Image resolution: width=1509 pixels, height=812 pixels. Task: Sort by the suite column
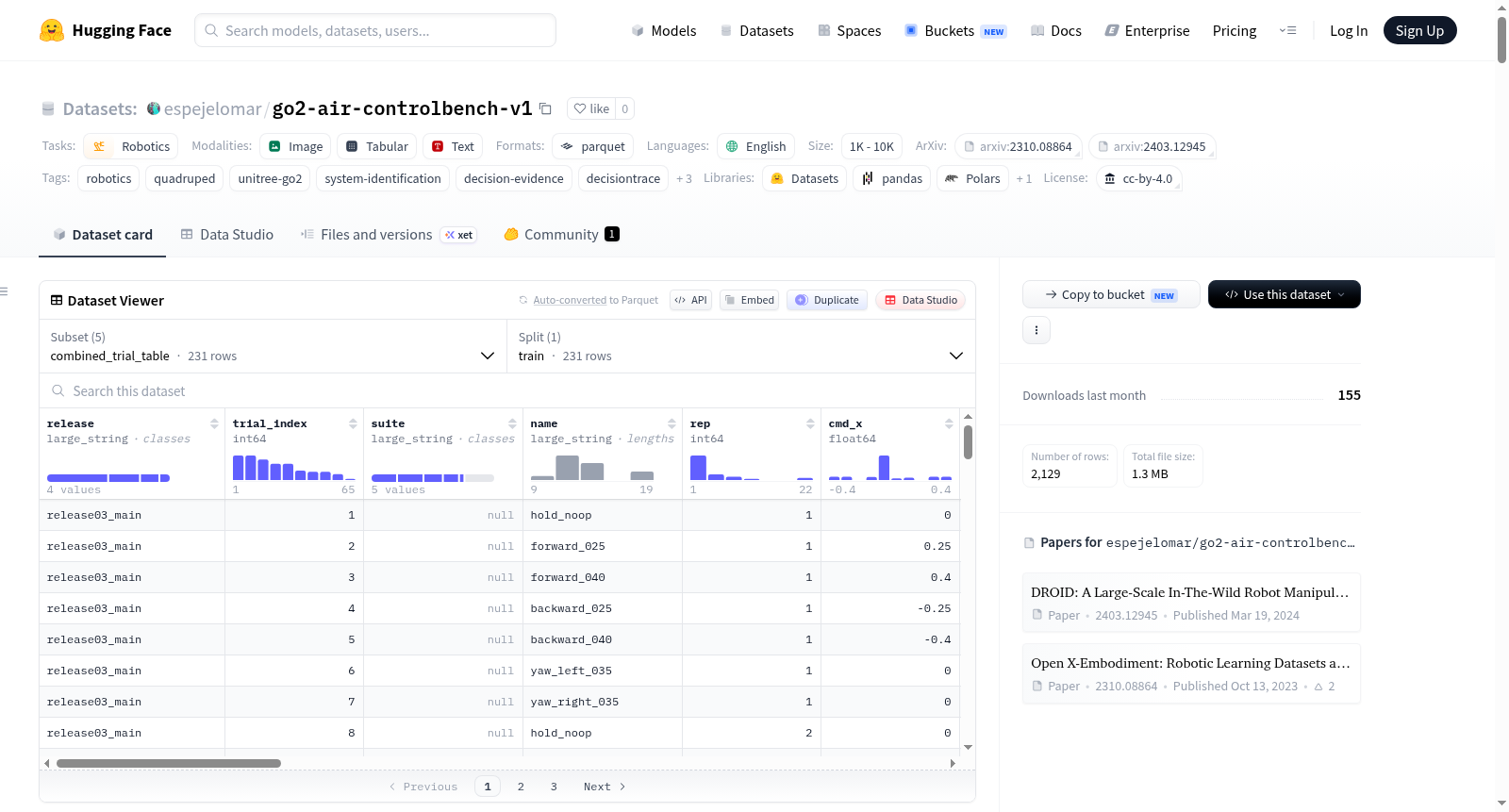512,423
